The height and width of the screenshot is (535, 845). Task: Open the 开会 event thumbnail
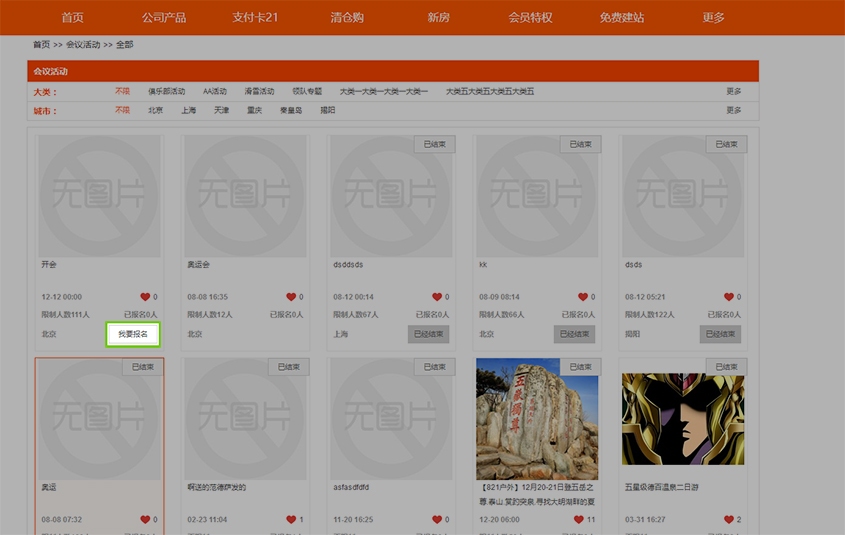click(99, 196)
